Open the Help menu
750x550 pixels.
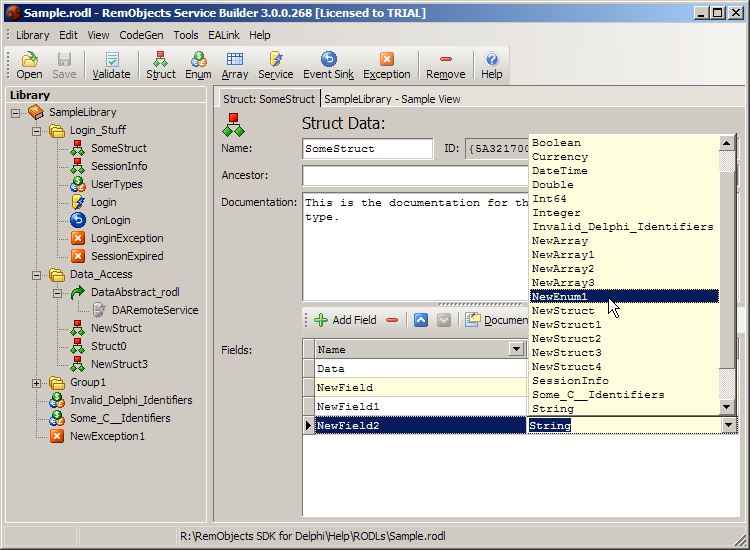coord(260,35)
